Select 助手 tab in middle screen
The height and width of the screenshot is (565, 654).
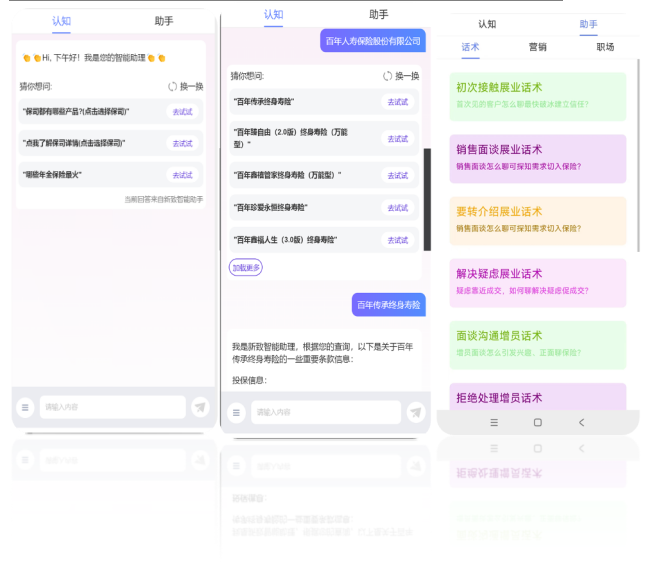[x=379, y=15]
